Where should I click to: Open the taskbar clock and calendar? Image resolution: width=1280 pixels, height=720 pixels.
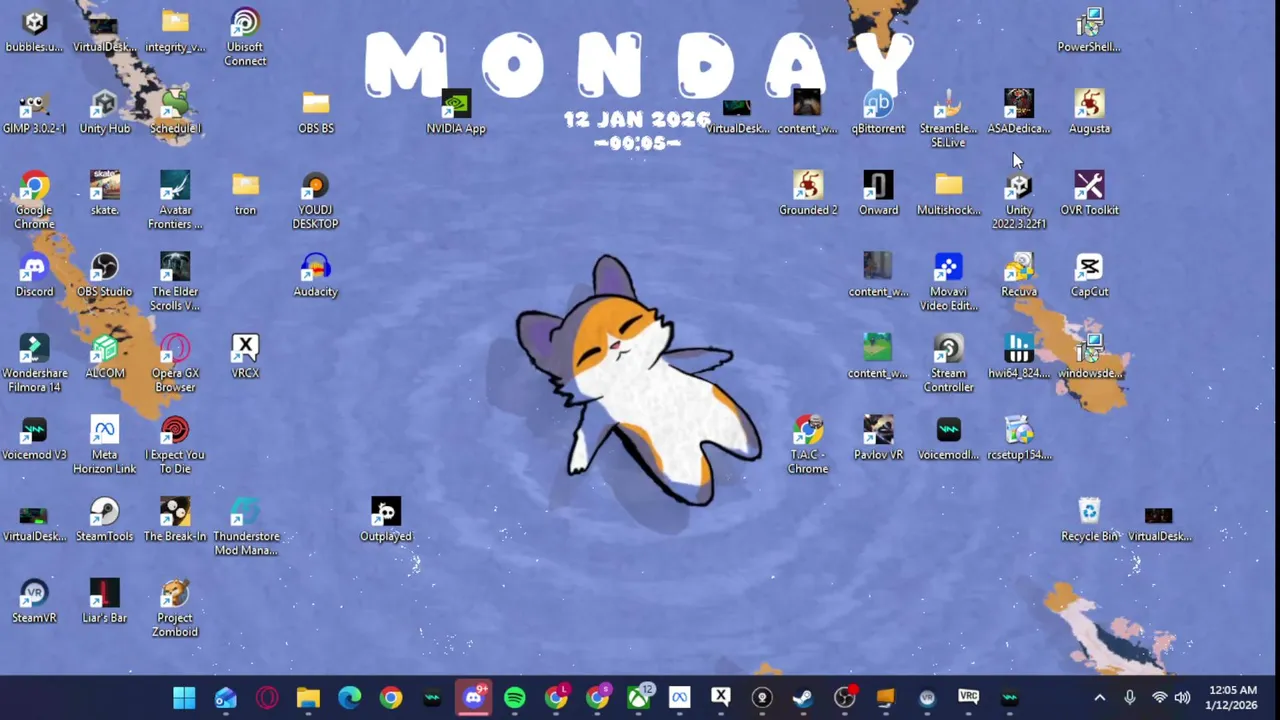coord(1233,698)
